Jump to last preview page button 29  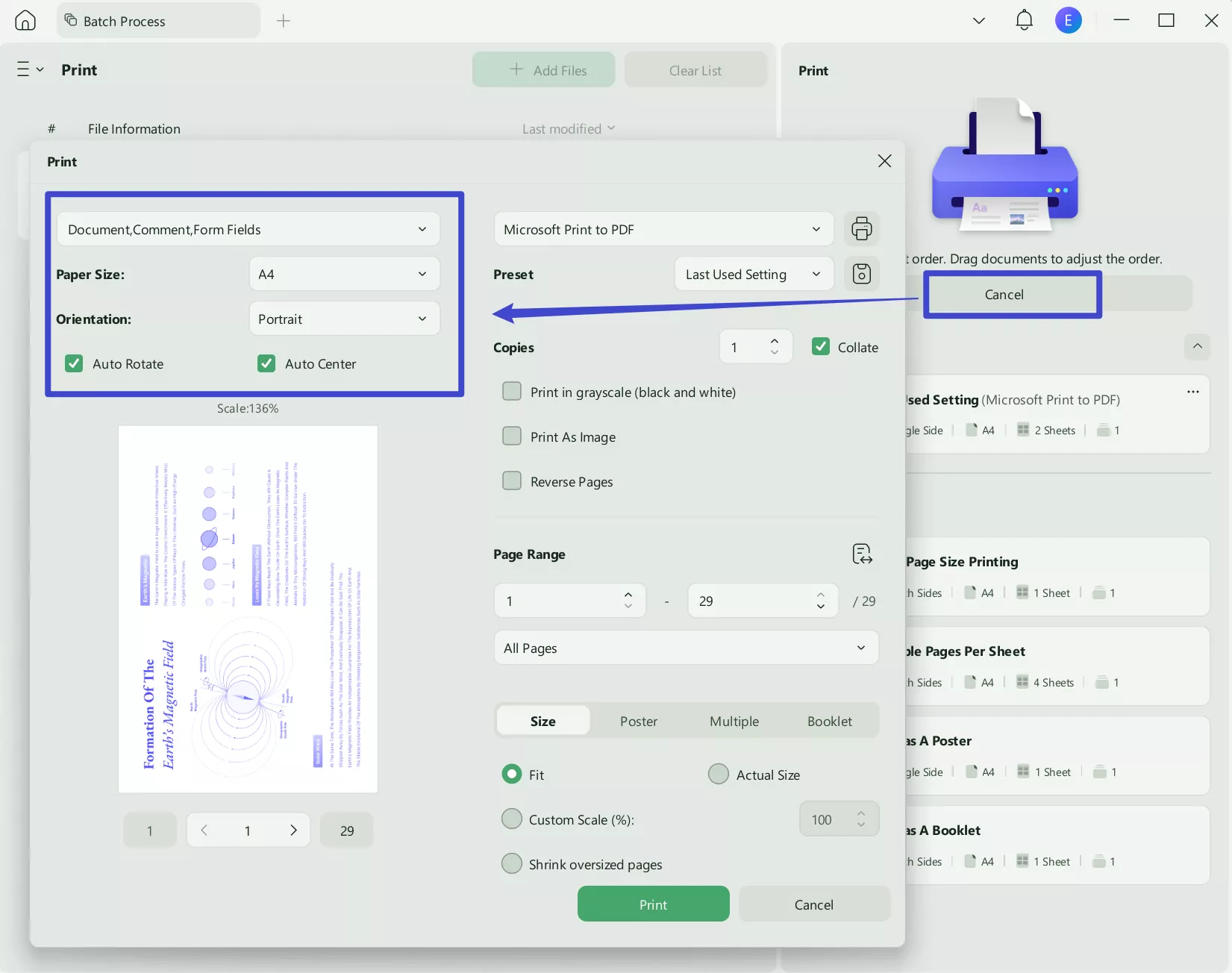click(347, 830)
